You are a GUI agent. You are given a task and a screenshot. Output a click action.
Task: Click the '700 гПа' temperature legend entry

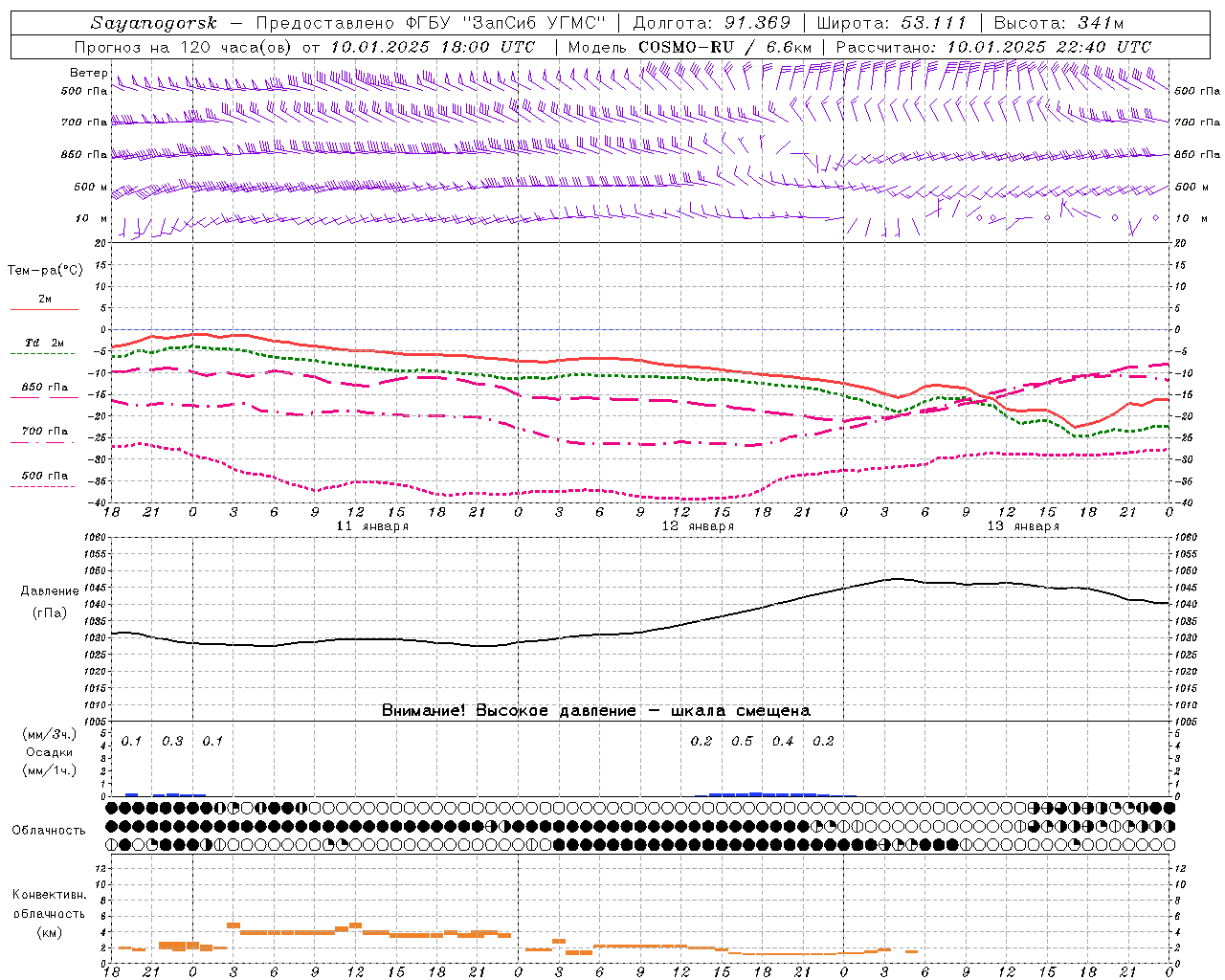coord(44,432)
